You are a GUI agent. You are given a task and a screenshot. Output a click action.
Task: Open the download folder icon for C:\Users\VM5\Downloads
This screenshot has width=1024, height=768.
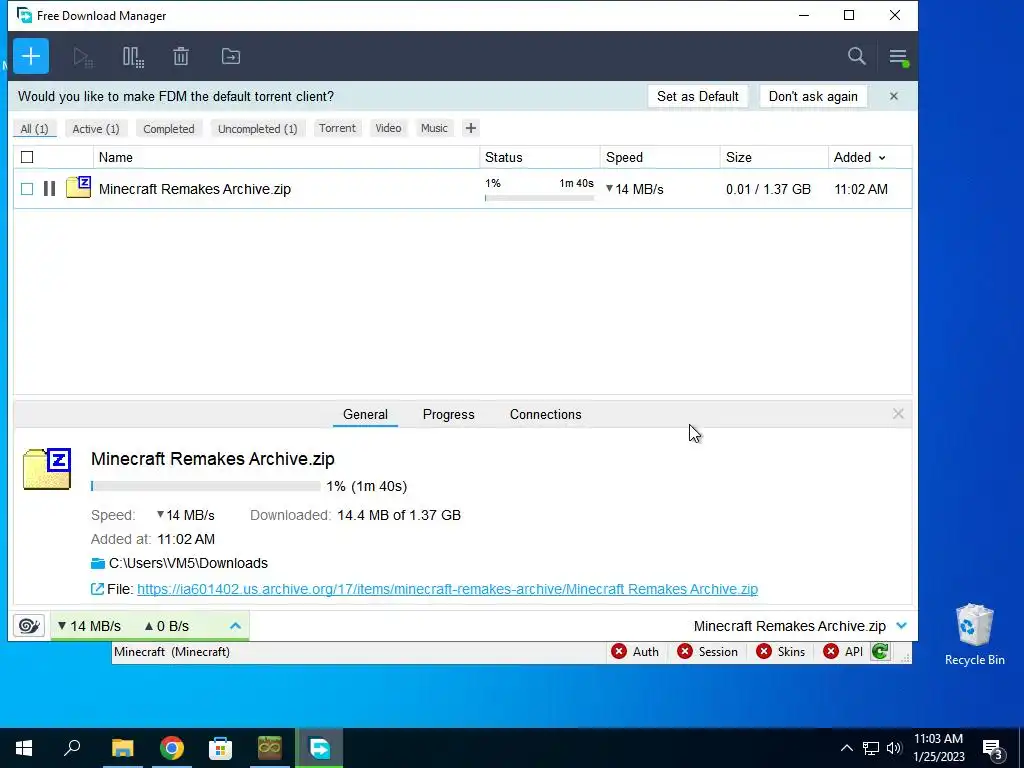(98, 563)
